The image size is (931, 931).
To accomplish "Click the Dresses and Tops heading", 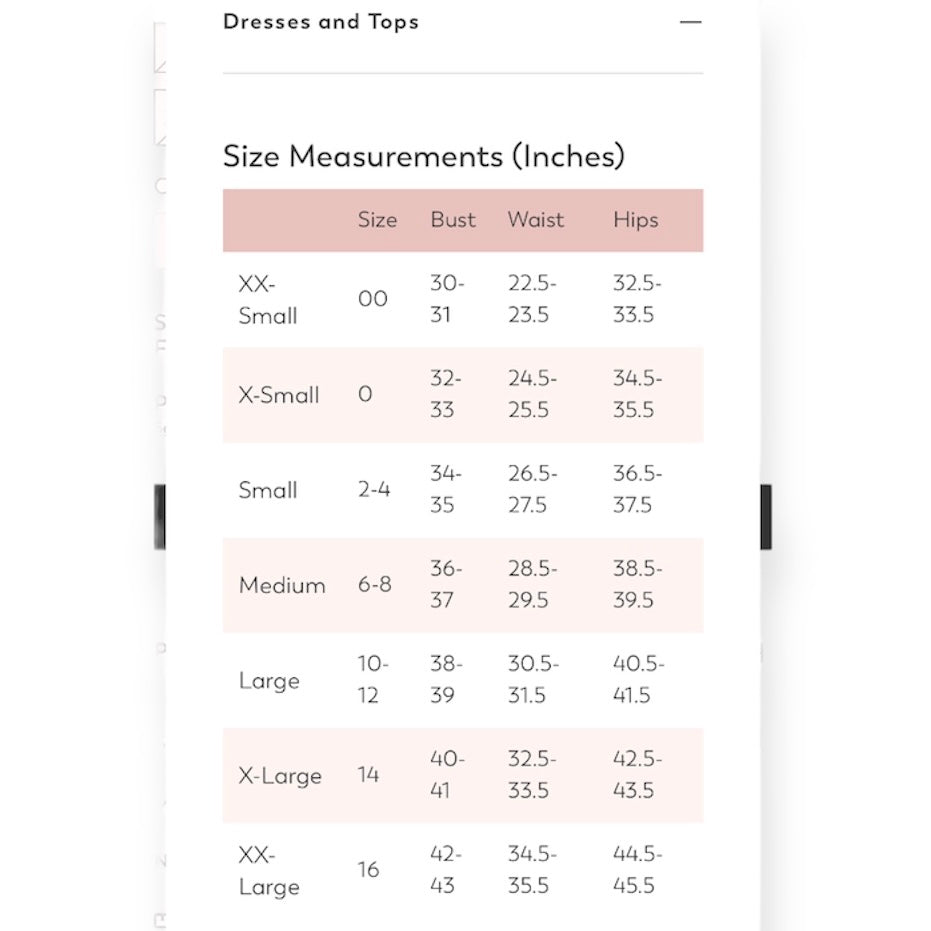I will click(x=321, y=22).
